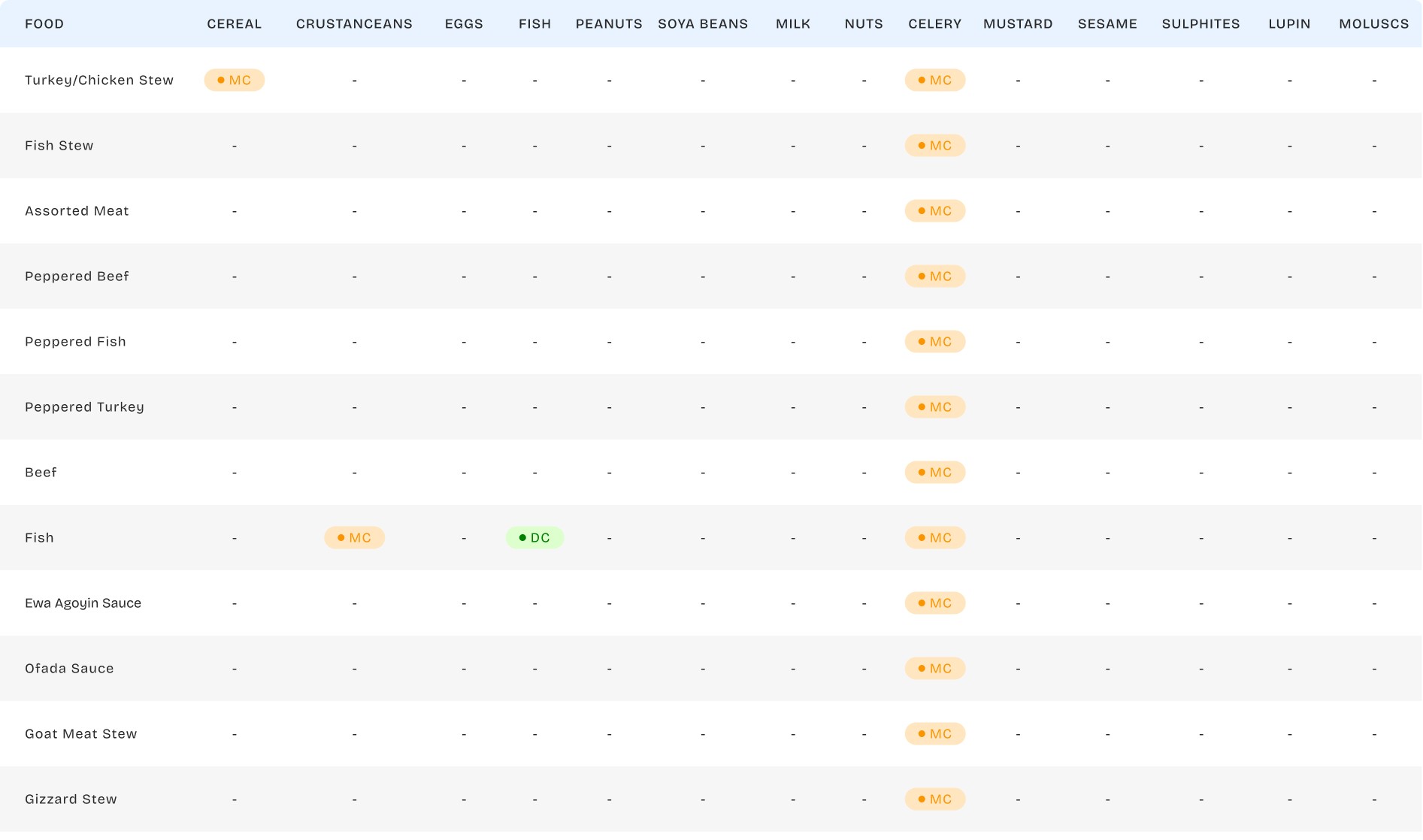The image size is (1423, 840).
Task: Click Celery MC badge for Peppered Fish
Action: (x=934, y=342)
